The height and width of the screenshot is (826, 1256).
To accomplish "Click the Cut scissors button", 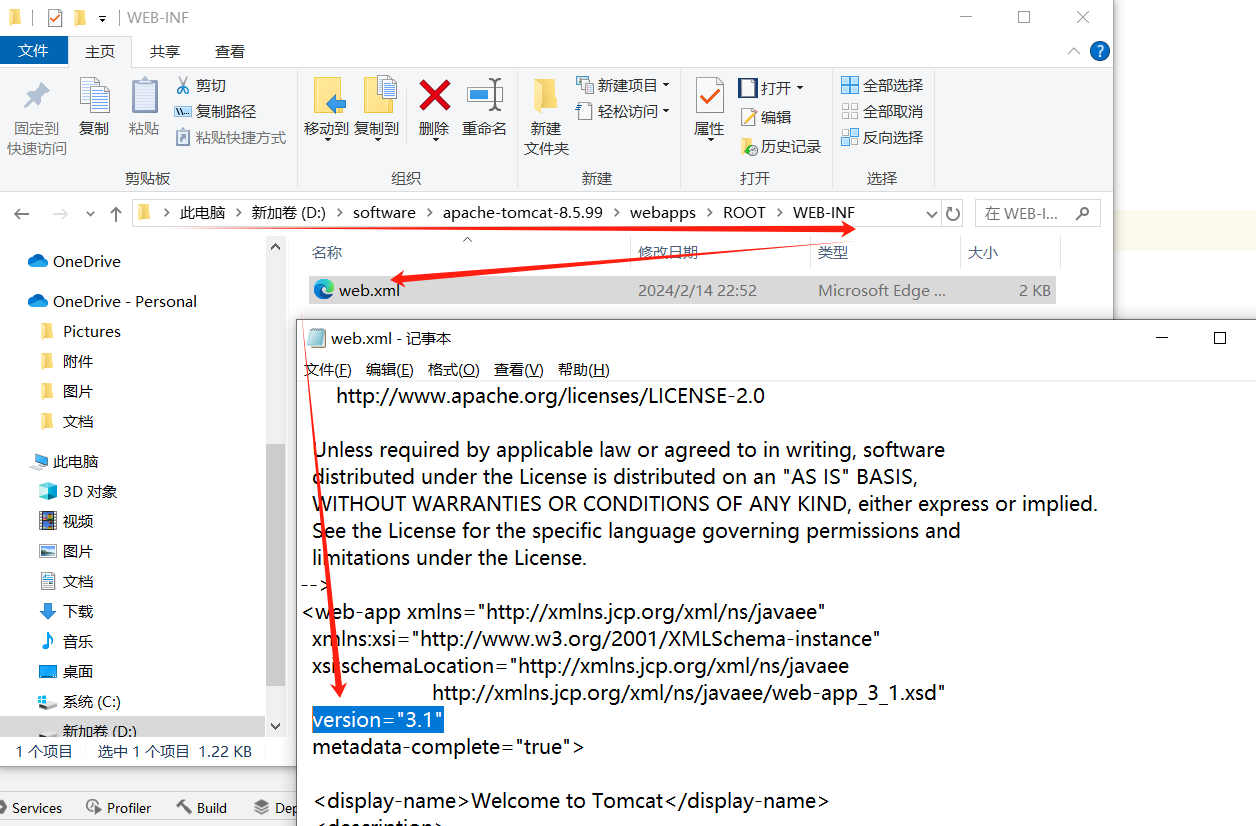I will 201,86.
